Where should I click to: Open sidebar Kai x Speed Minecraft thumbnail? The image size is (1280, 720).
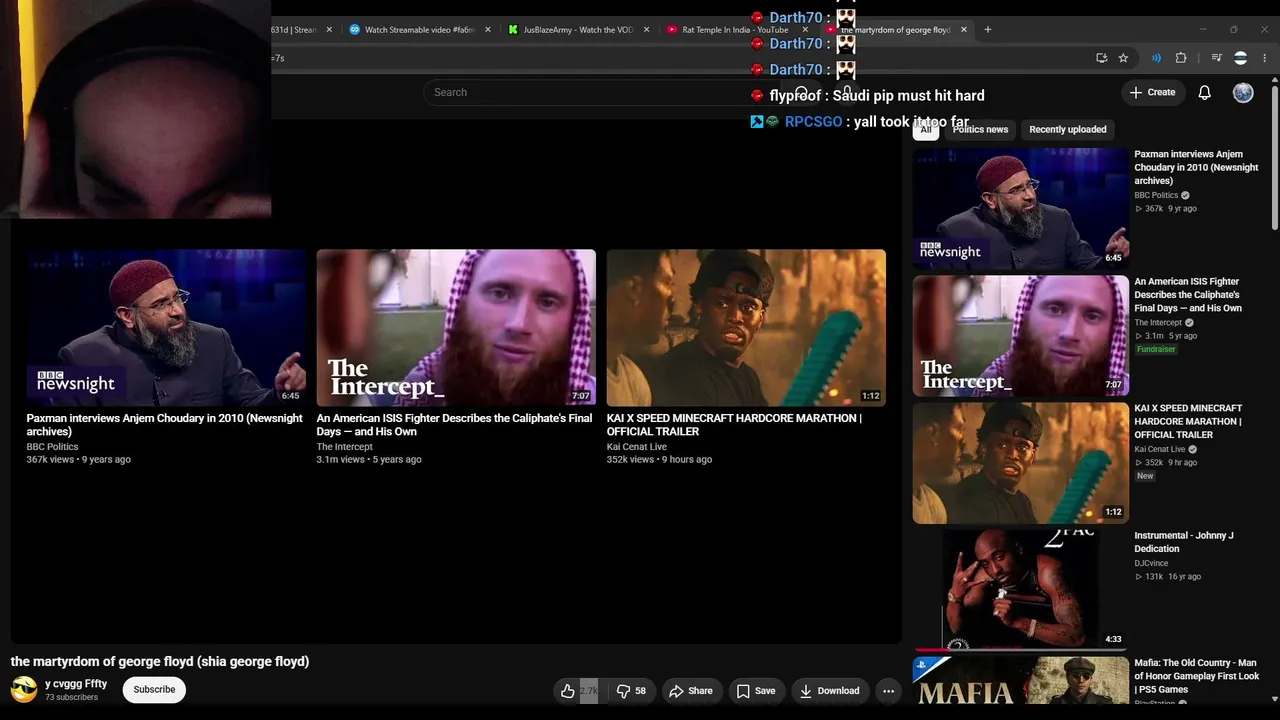click(x=1020, y=463)
